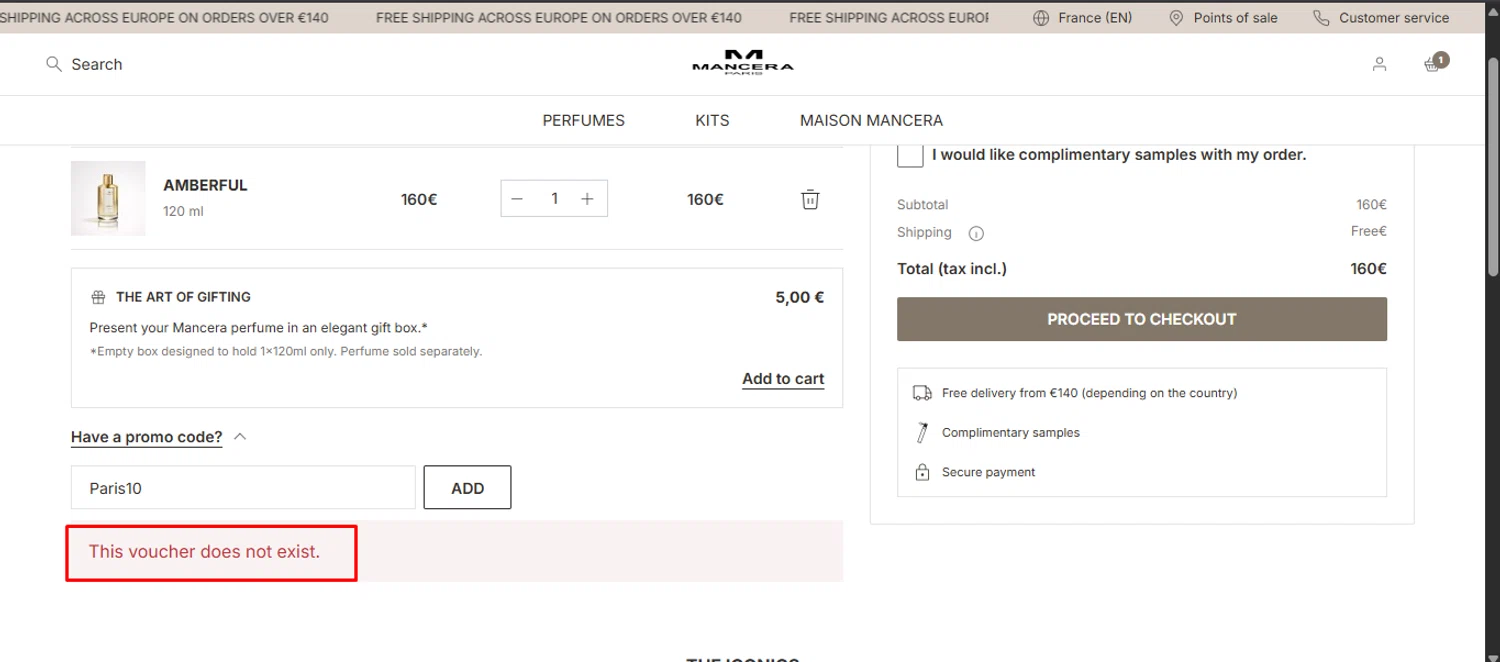Click the AMBERFUL product name
This screenshot has height=662, width=1500.
[x=205, y=185]
